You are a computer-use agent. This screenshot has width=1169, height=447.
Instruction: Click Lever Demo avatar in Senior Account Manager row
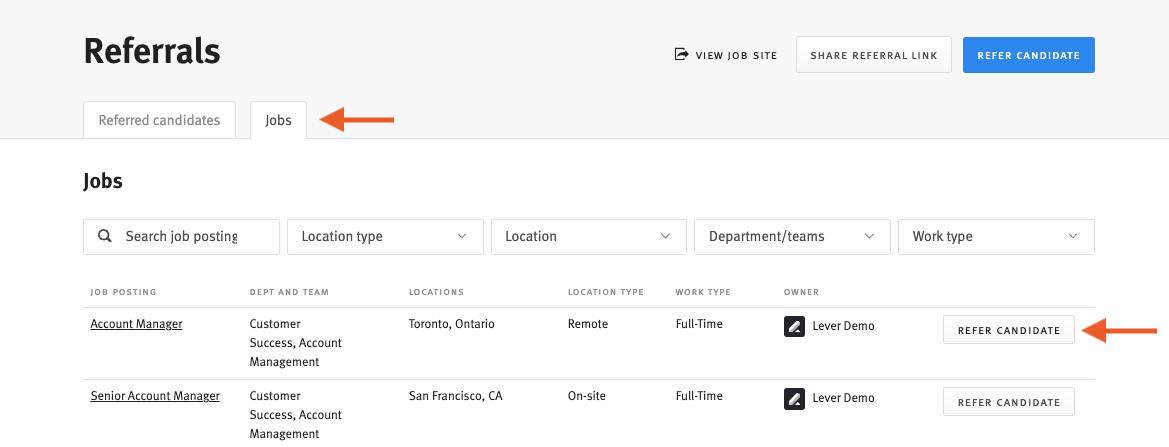click(794, 399)
